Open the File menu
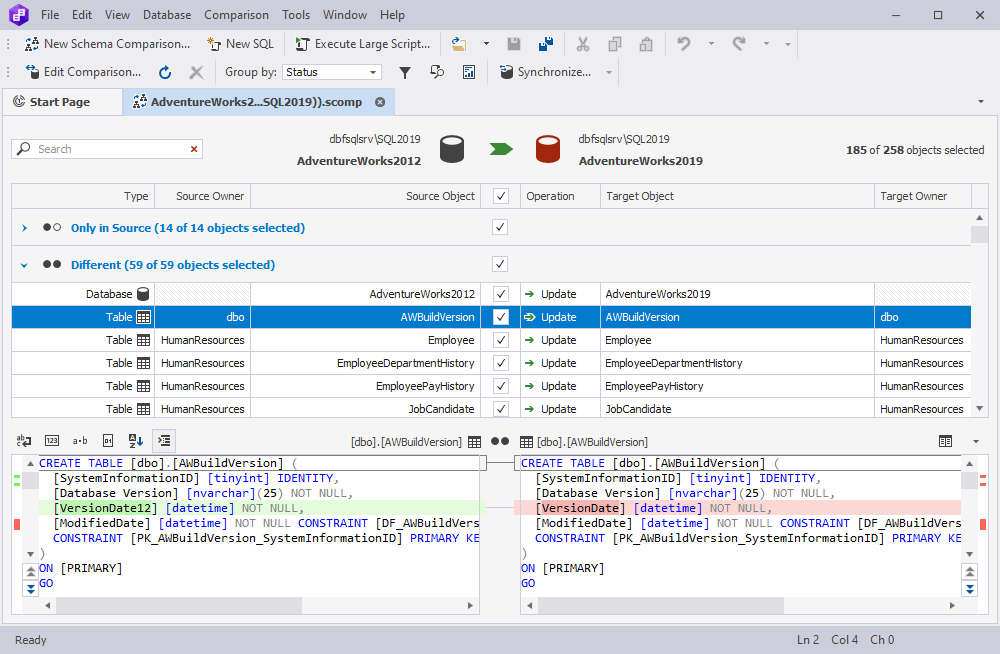 click(x=50, y=15)
